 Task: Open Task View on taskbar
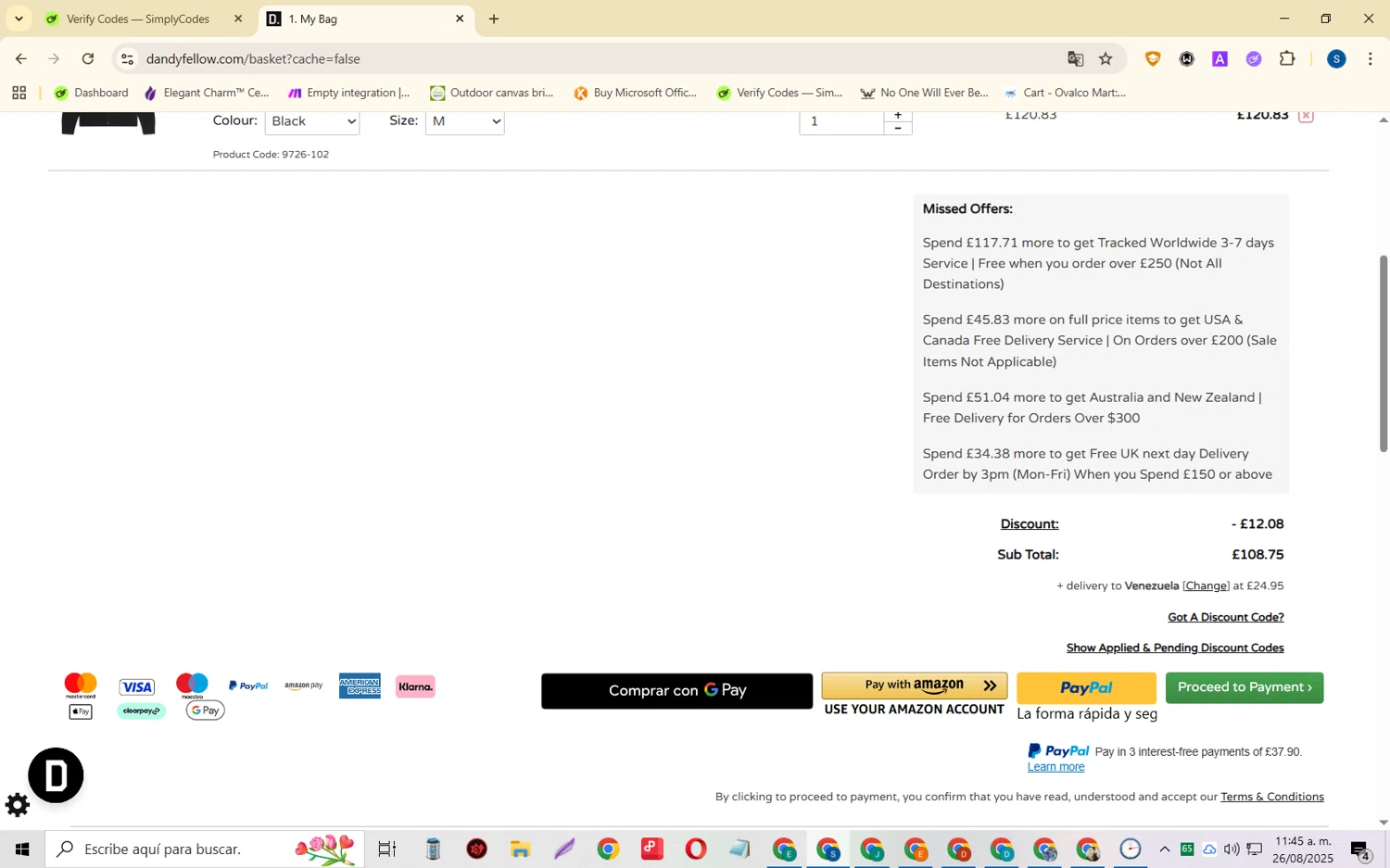386,849
